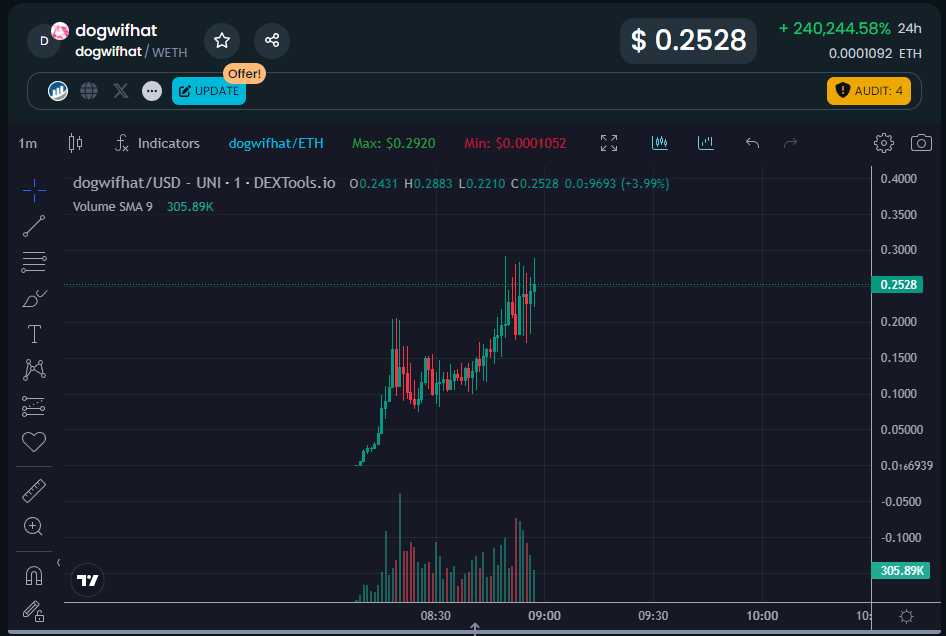
Task: Select the patterns drawing tool
Action: (x=34, y=370)
